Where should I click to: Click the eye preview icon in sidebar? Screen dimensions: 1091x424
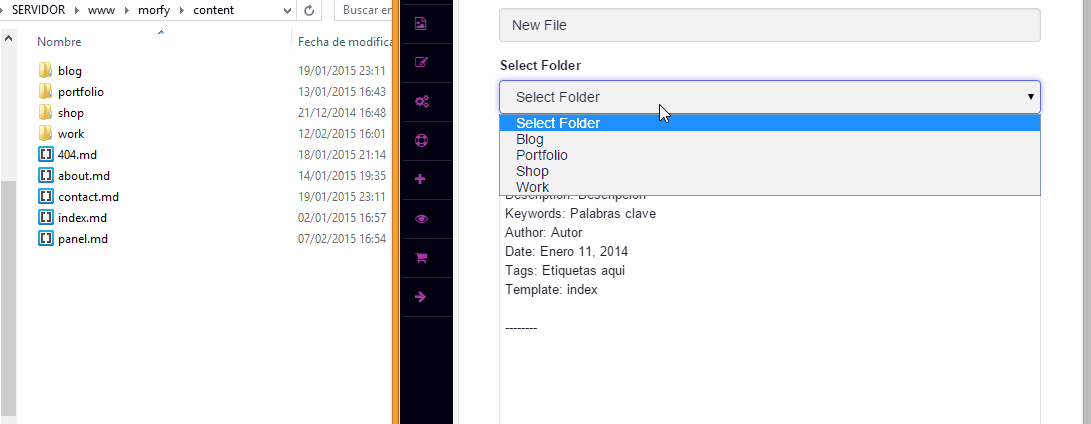421,219
